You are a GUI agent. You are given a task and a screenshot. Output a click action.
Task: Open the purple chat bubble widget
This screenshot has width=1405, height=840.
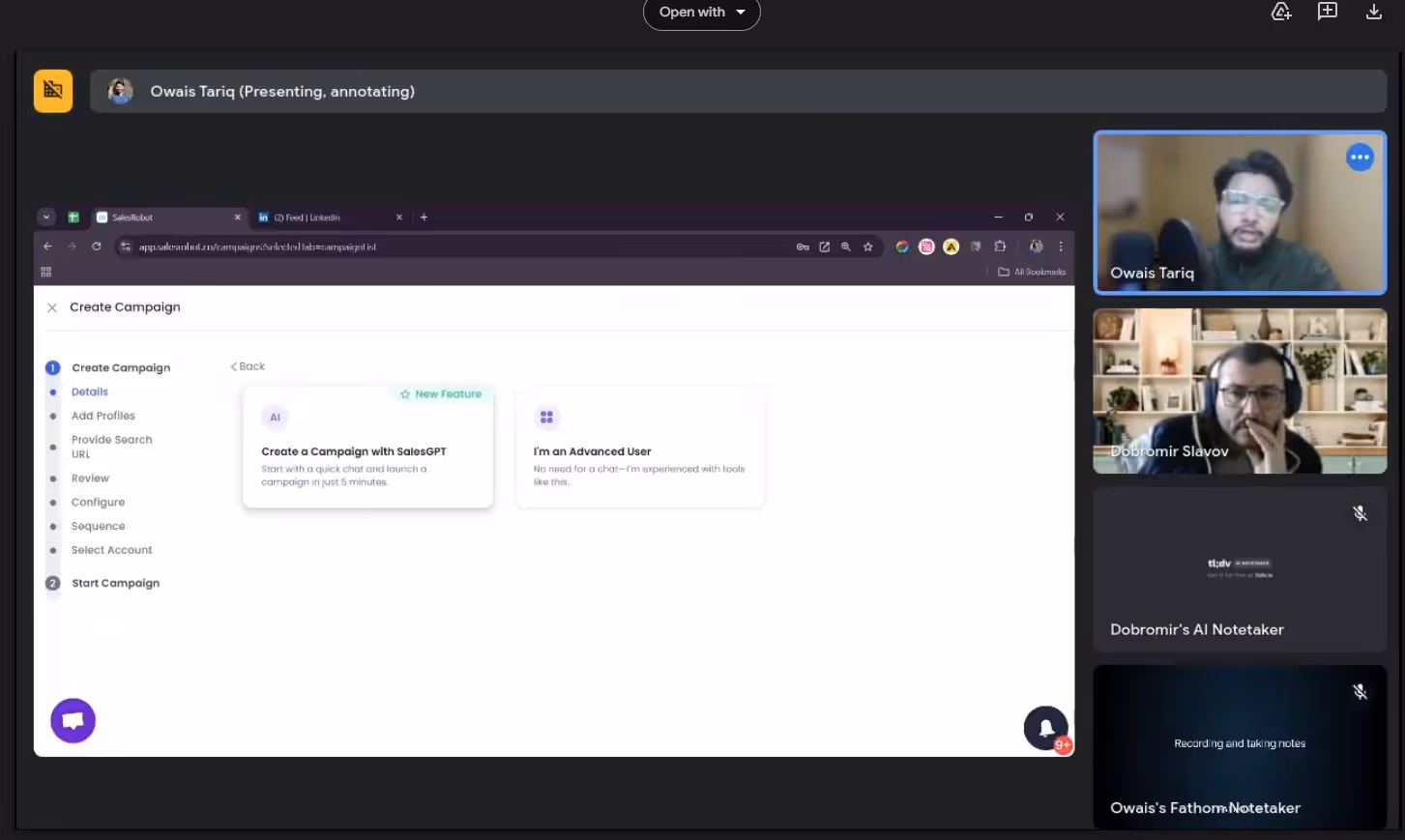(x=73, y=720)
